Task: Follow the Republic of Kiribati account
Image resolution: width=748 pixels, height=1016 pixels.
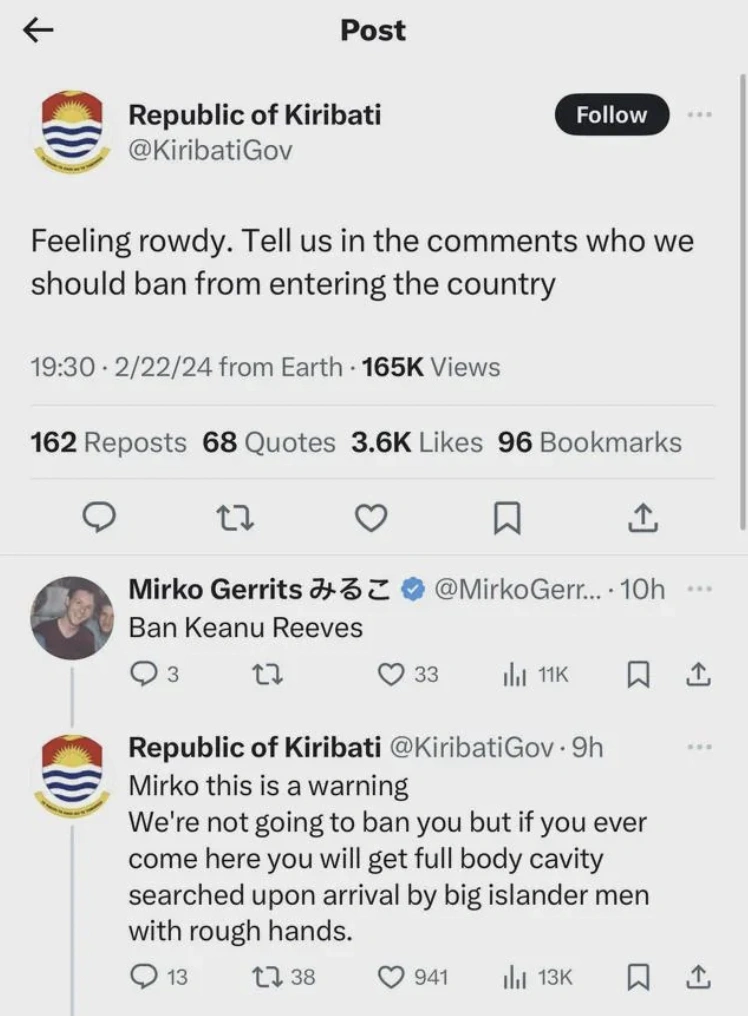Action: point(611,115)
